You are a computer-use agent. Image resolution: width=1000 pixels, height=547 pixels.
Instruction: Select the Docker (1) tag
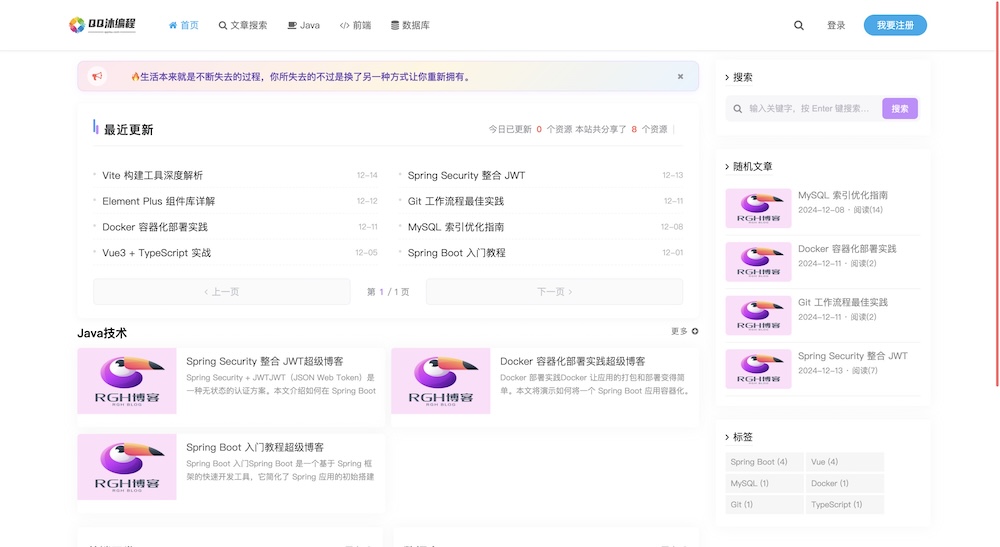tap(844, 483)
